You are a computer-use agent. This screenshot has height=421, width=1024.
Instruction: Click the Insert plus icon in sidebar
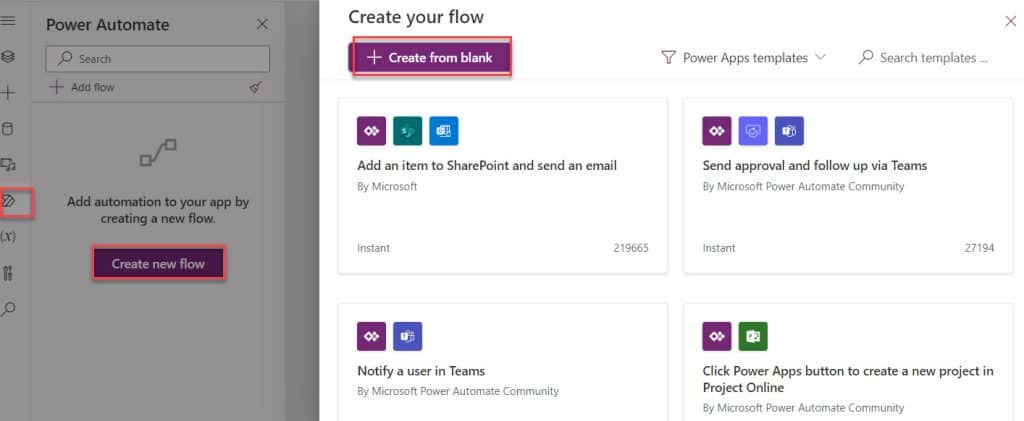coord(8,93)
